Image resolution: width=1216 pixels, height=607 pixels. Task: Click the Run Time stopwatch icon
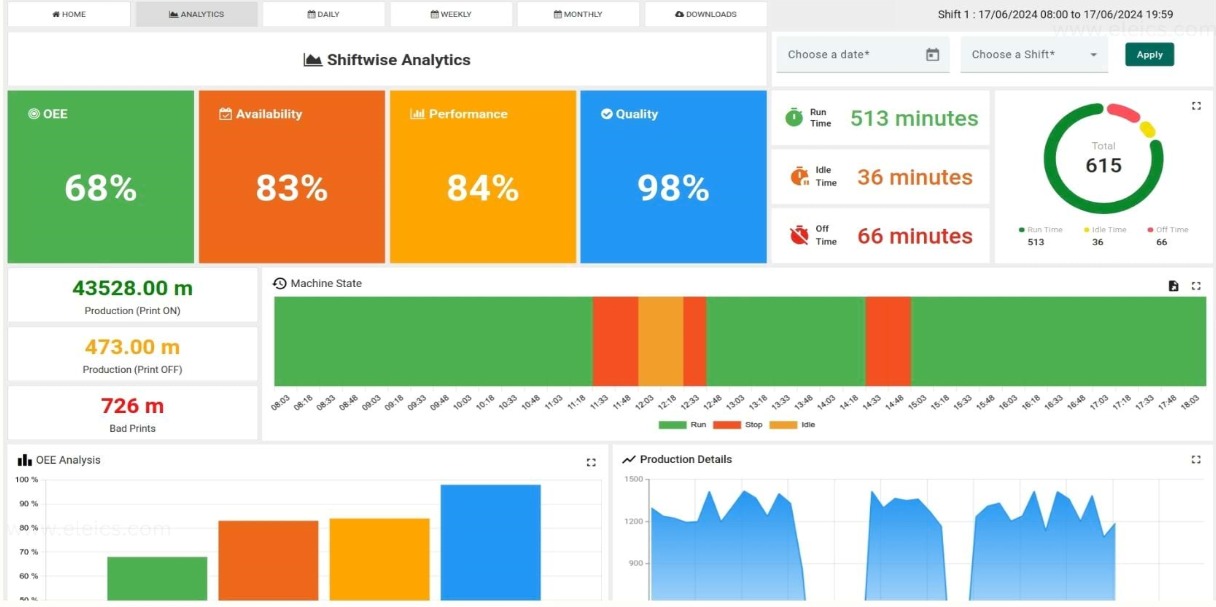pyautogui.click(x=794, y=118)
